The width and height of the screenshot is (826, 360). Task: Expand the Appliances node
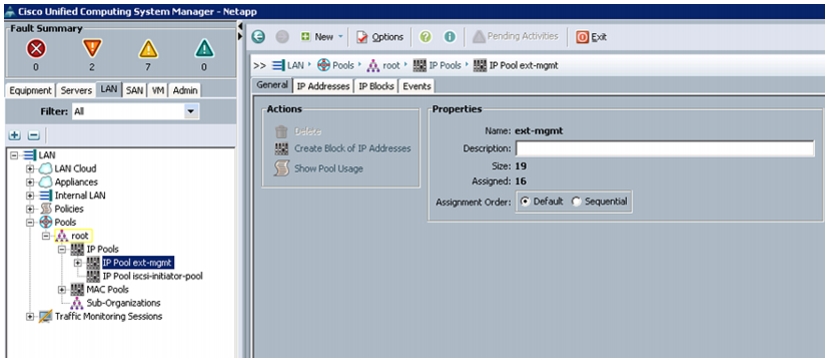click(30, 182)
